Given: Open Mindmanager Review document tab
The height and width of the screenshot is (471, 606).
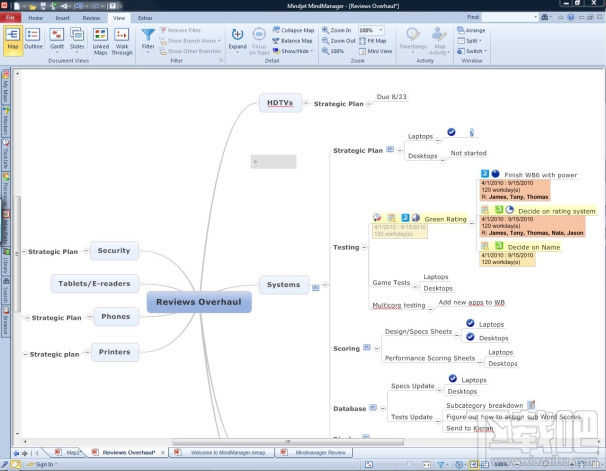Looking at the screenshot, I should [x=315, y=452].
